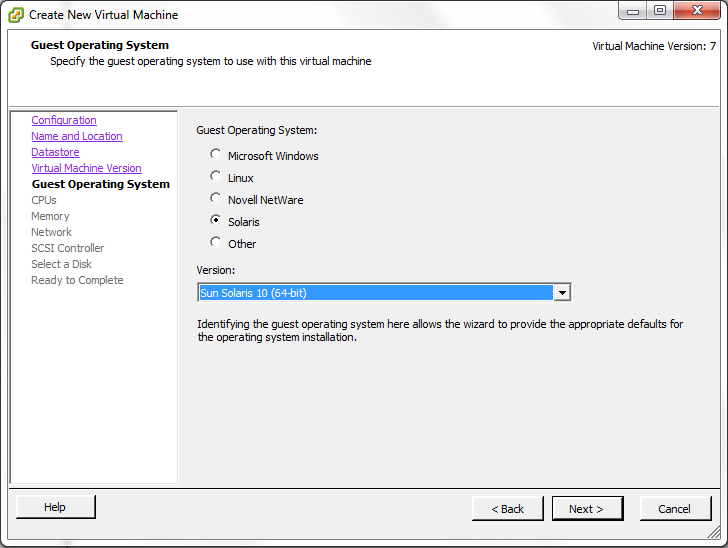
Task: Click the Virtual Machine Version: 7 text
Action: [654, 46]
